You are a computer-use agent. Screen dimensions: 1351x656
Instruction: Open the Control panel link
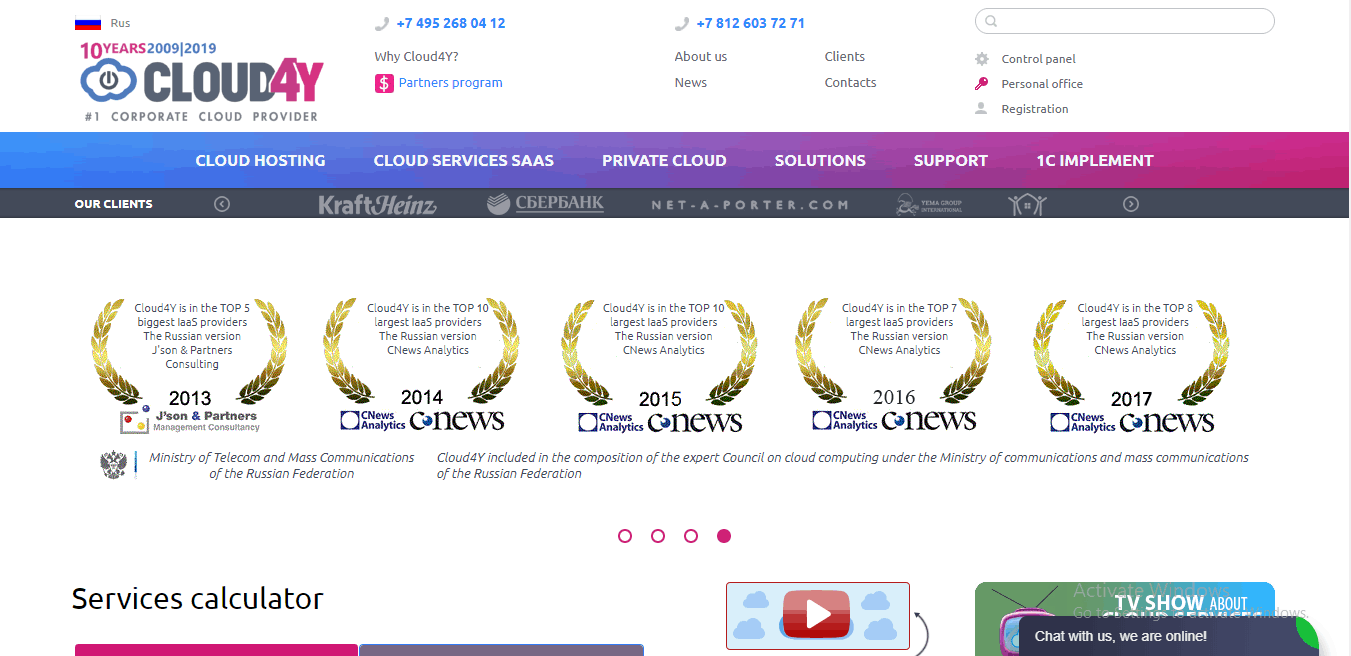click(1039, 59)
